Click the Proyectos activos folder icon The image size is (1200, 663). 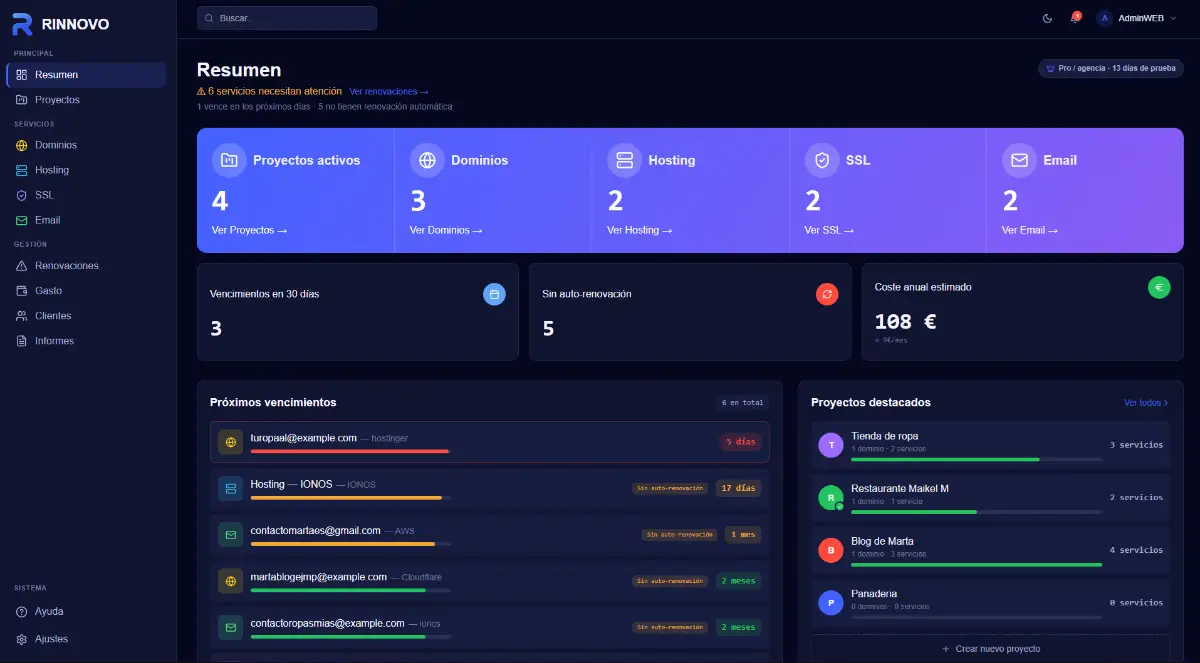(229, 160)
